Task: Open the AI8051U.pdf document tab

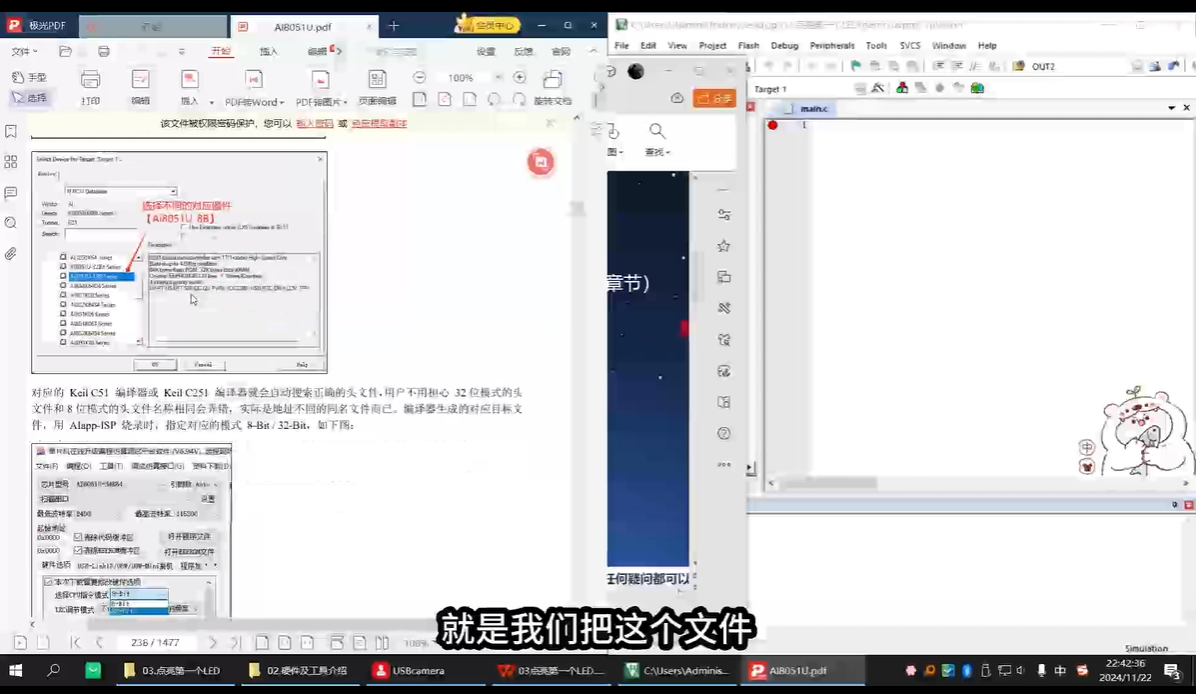Action: [302, 27]
